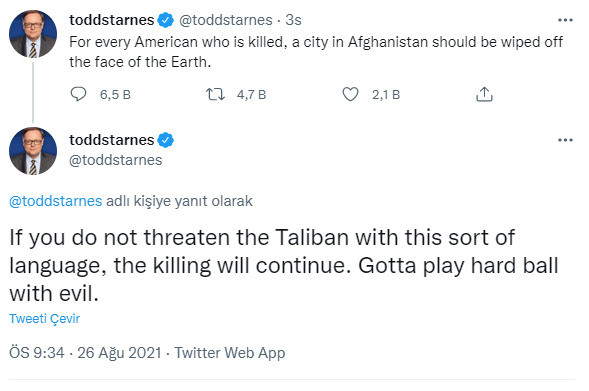Click the retweet arrows icon
The image size is (589, 391).
point(215,94)
